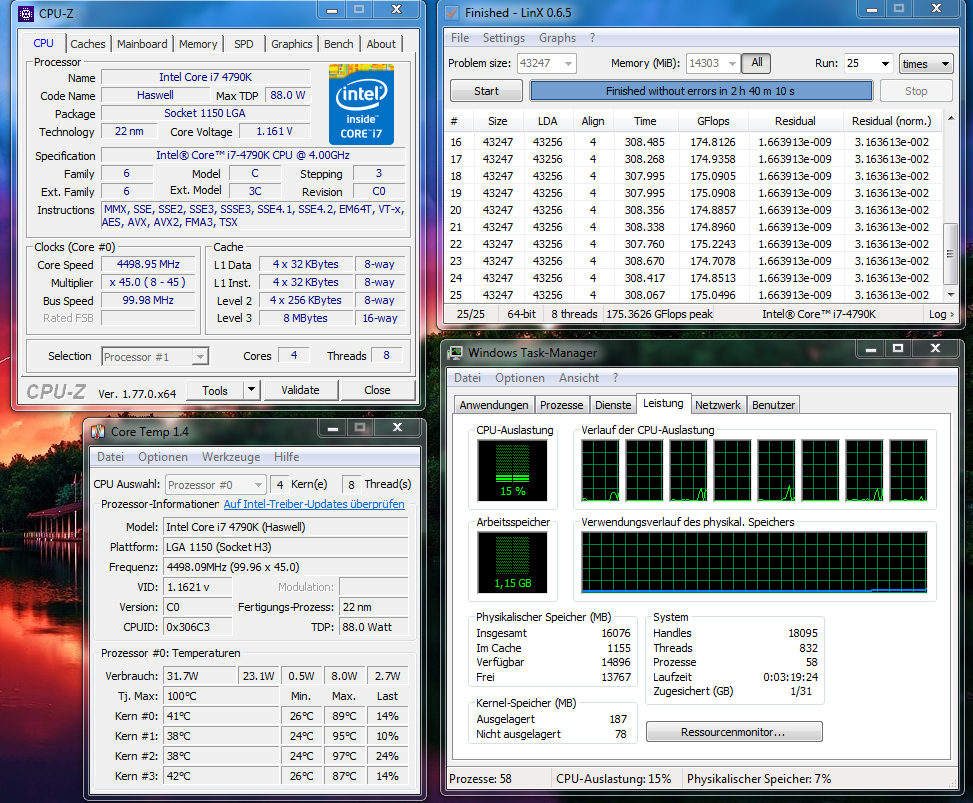
Task: Click the Specification field in CPU-Z
Action: (253, 155)
